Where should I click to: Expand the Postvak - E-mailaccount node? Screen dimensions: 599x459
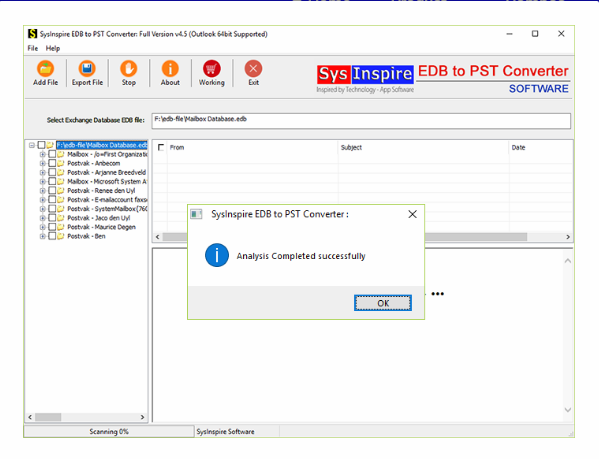coord(42,200)
